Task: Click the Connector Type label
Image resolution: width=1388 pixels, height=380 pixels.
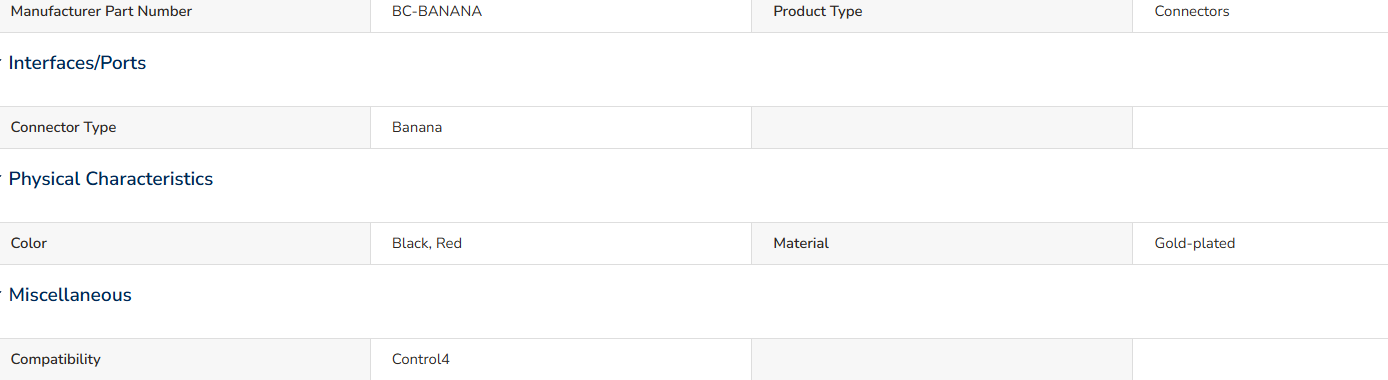Action: click(63, 128)
